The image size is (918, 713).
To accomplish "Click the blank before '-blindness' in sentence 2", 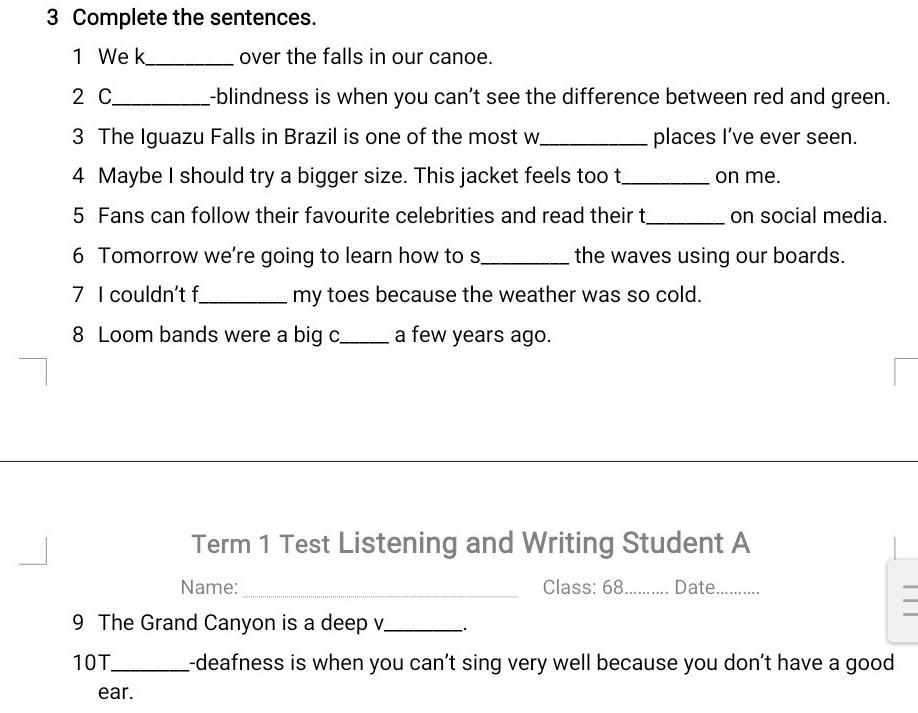I will (161, 98).
